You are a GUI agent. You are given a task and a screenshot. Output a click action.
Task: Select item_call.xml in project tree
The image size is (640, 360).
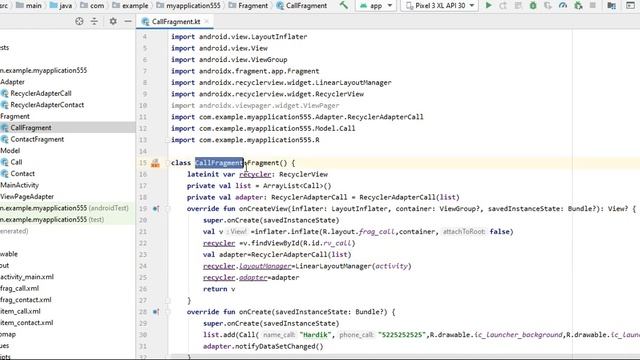pos(20,311)
